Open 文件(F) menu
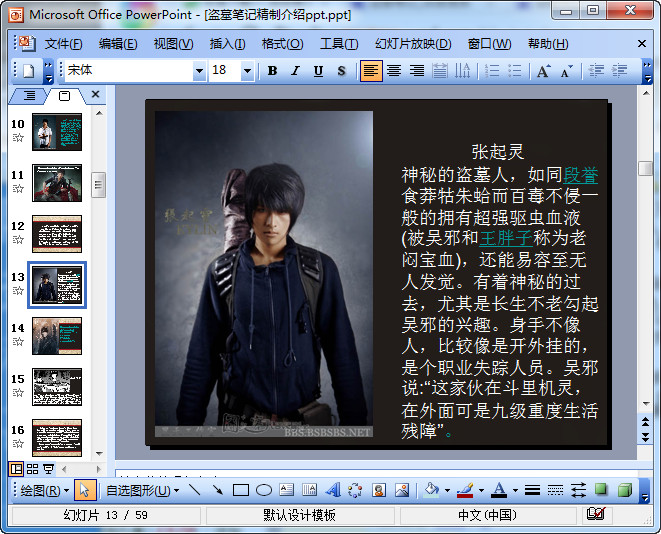661x534 pixels. (x=64, y=43)
